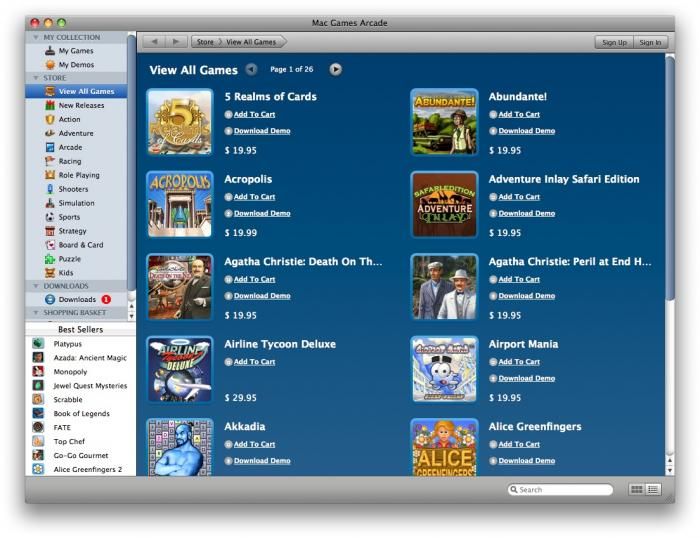Select Go-Go Gourmet best seller
700x538 pixels.
[x=81, y=455]
